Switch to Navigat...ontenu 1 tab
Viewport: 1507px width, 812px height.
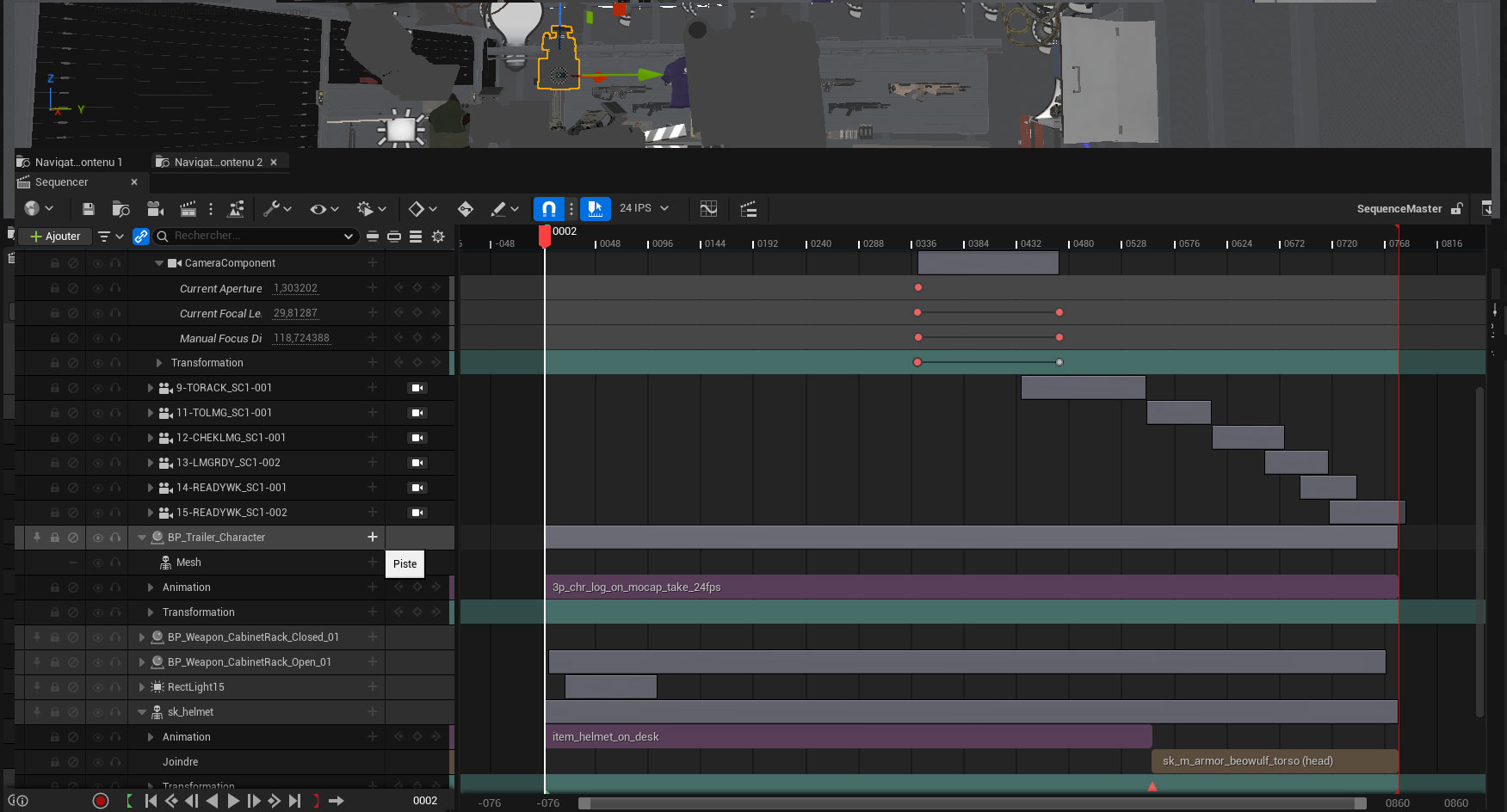(78, 162)
